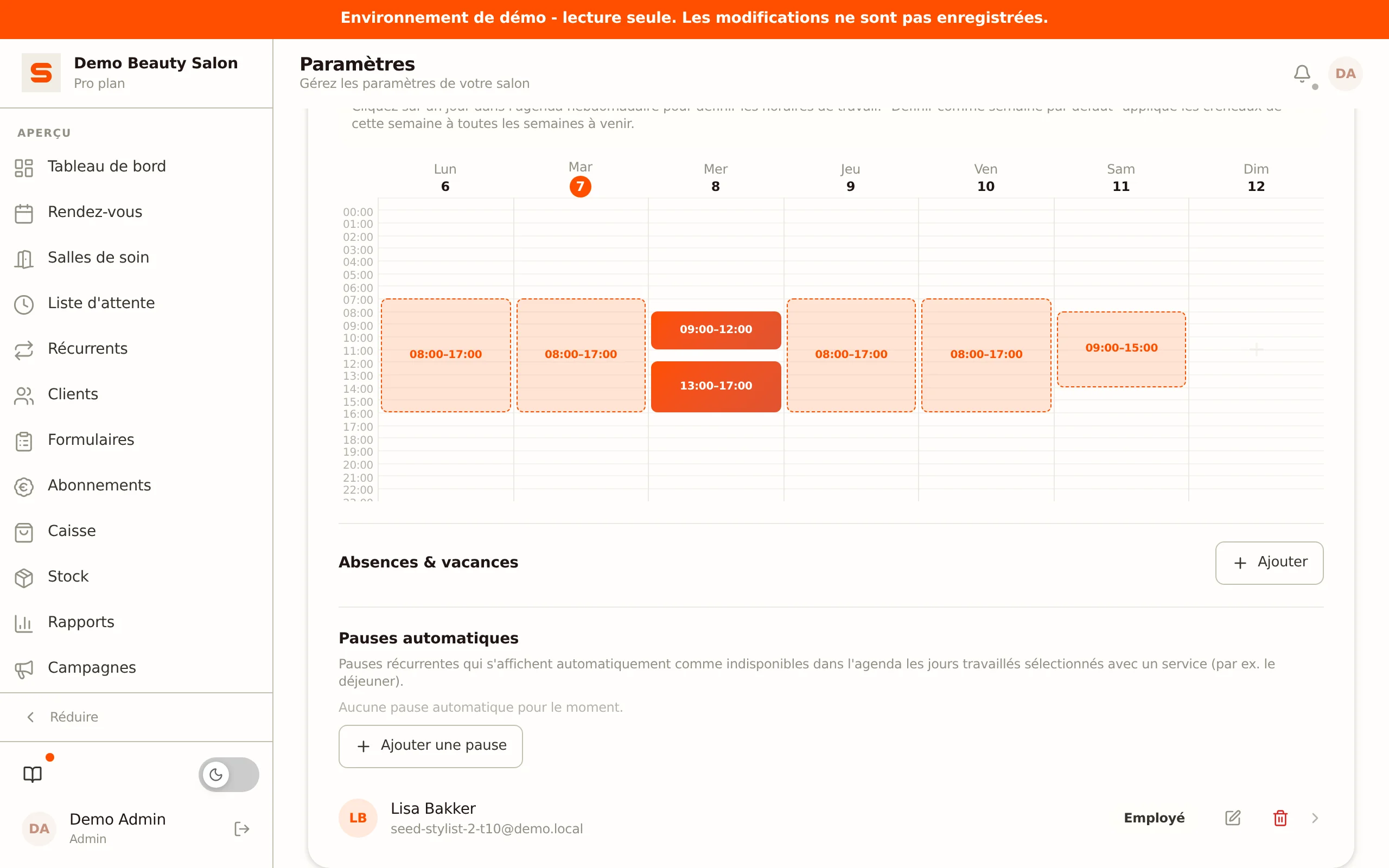The width and height of the screenshot is (1389, 868).
Task: Click the Liste d'attente clock icon
Action: (23, 304)
